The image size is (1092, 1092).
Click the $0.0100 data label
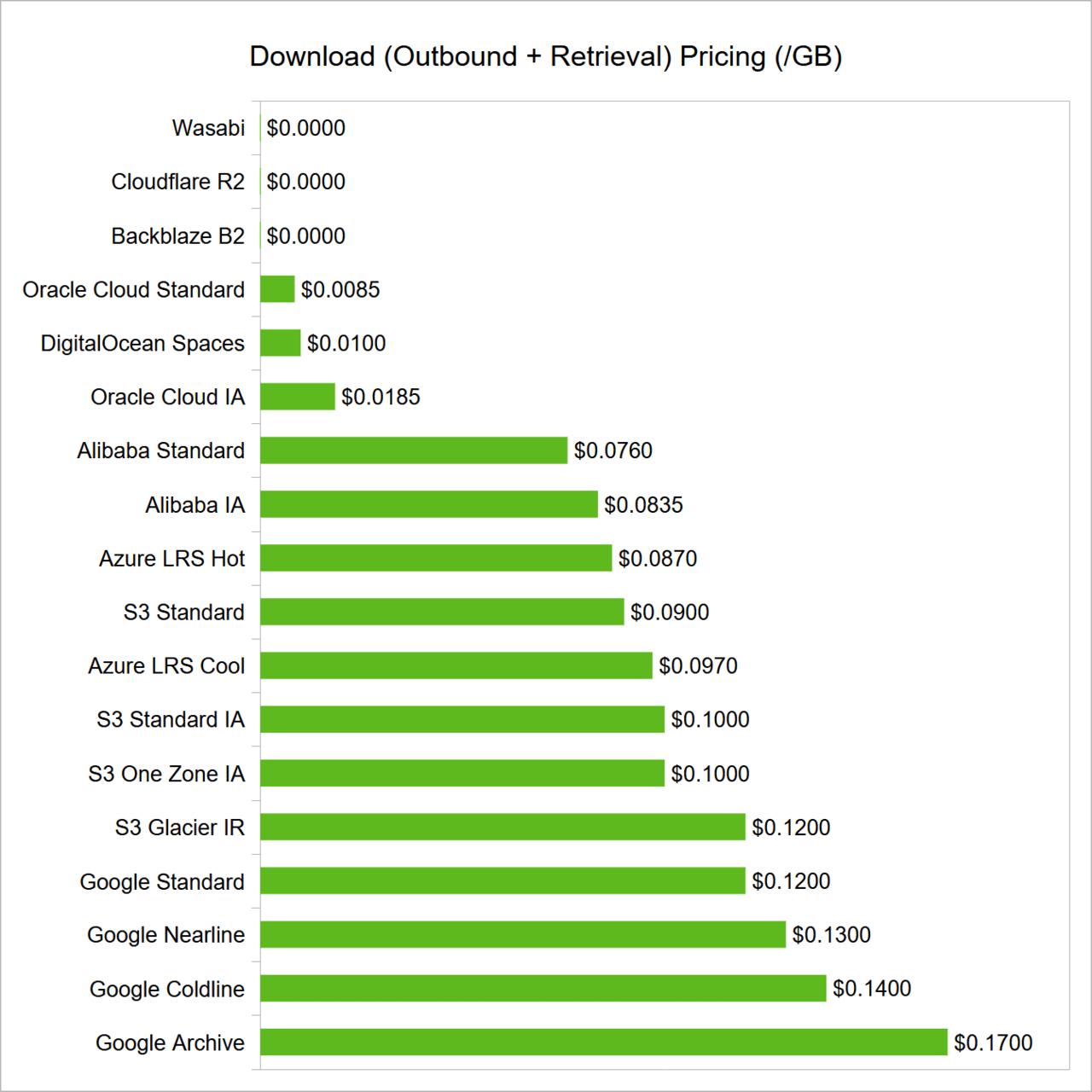coord(346,343)
